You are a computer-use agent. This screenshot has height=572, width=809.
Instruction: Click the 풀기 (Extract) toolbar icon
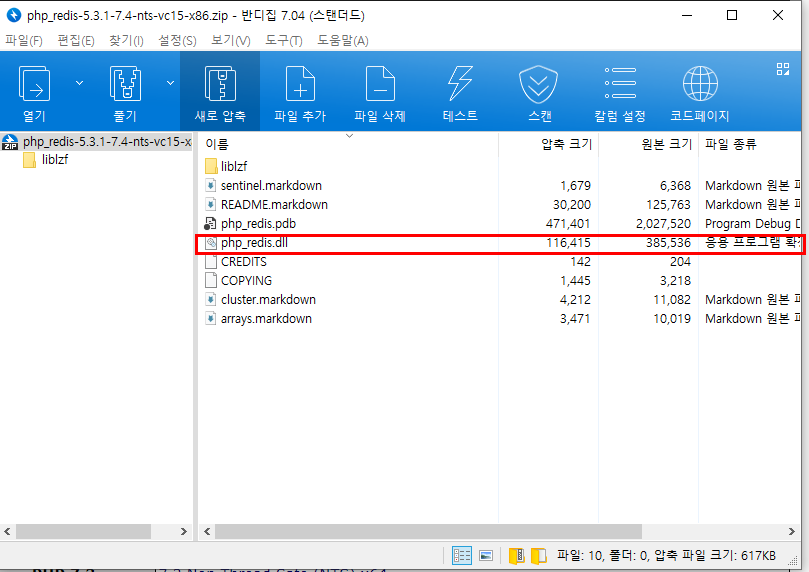coord(125,84)
